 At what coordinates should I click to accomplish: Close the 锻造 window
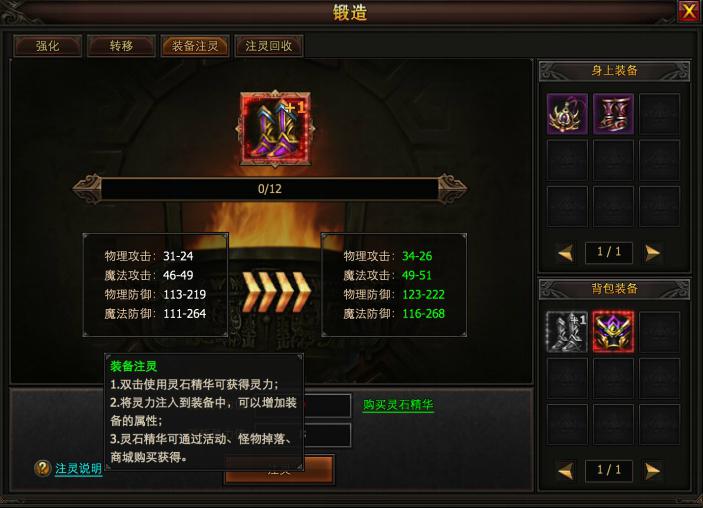688,11
